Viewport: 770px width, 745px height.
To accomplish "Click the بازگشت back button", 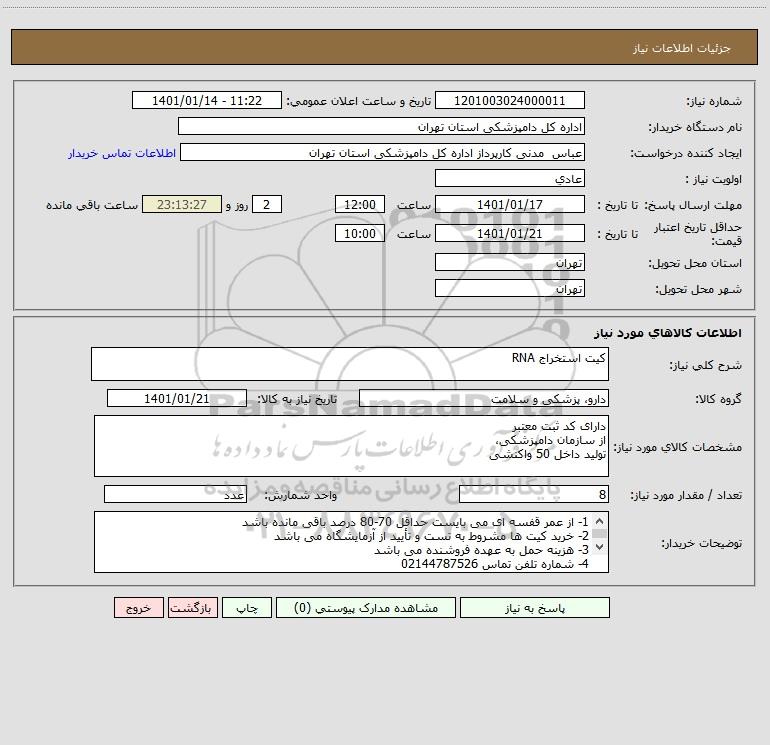I will pyautogui.click(x=192, y=607).
